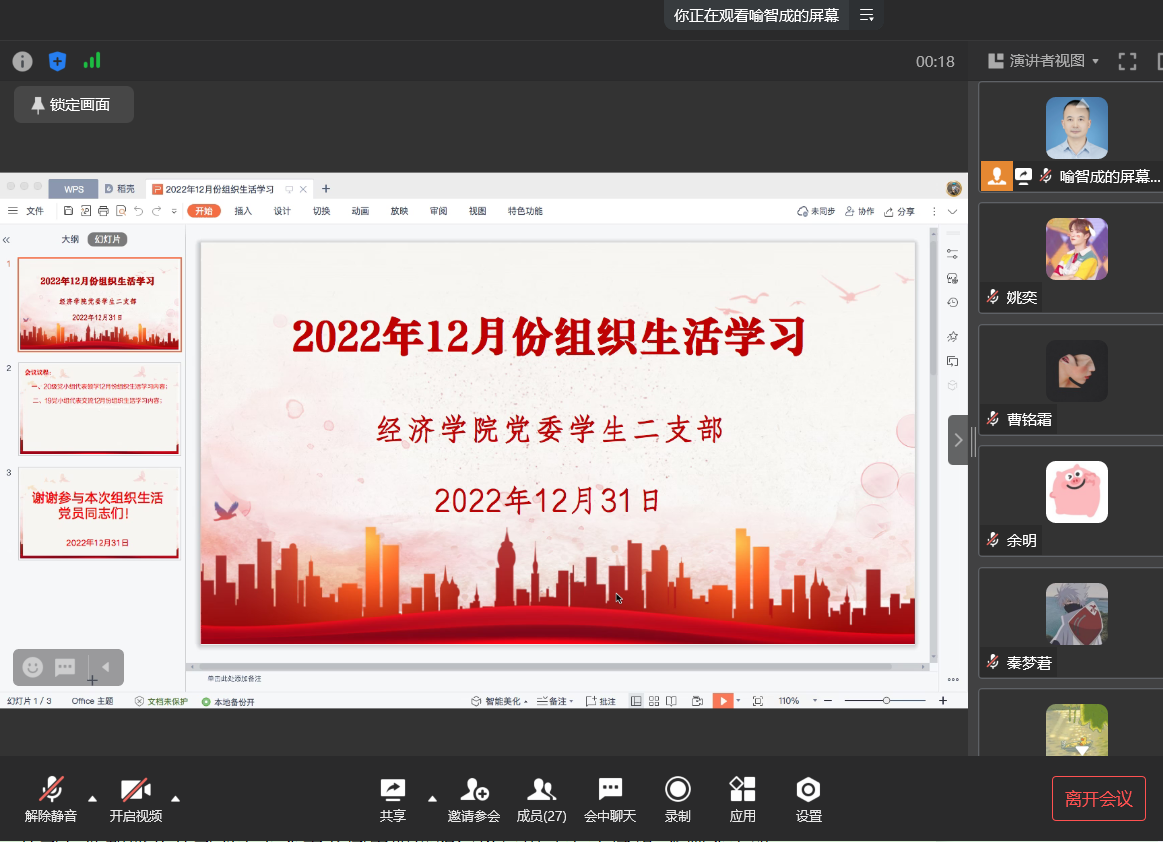Click the network signal strength icon
The width and height of the screenshot is (1163, 842).
coord(92,61)
